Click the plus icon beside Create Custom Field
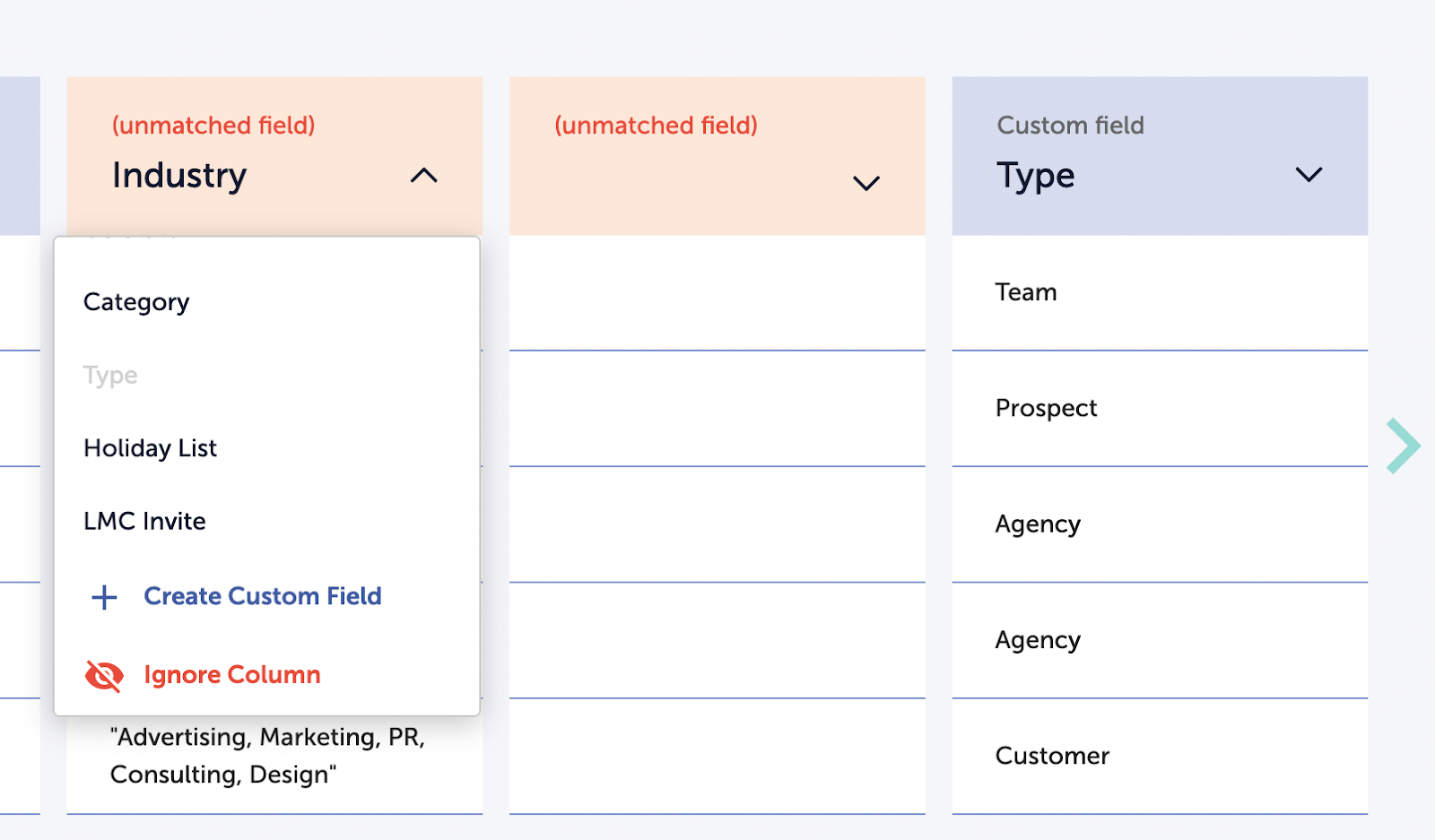 104,597
